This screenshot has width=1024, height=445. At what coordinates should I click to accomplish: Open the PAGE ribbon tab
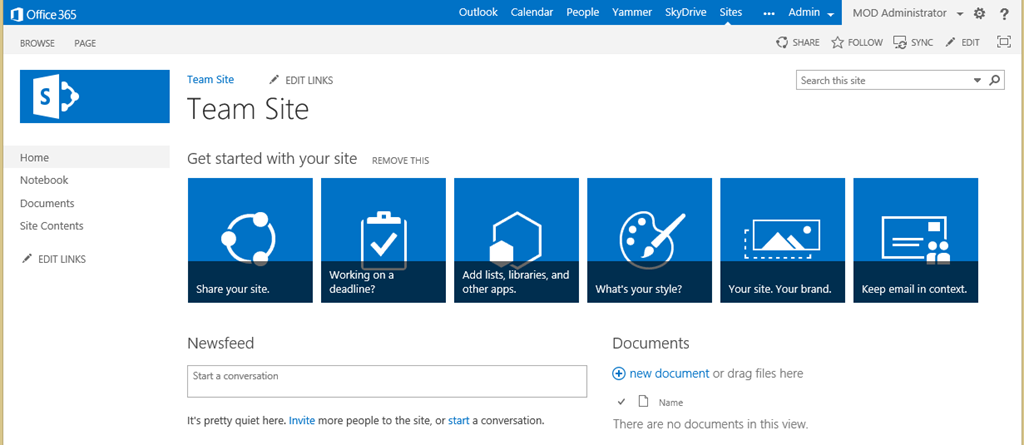pyautogui.click(x=85, y=43)
